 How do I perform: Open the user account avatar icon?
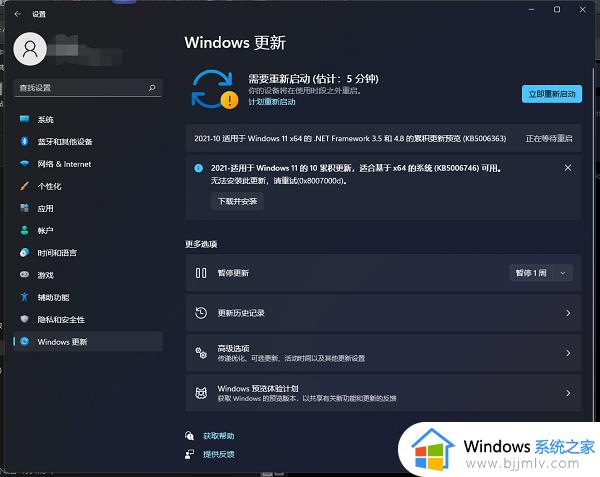(30, 49)
